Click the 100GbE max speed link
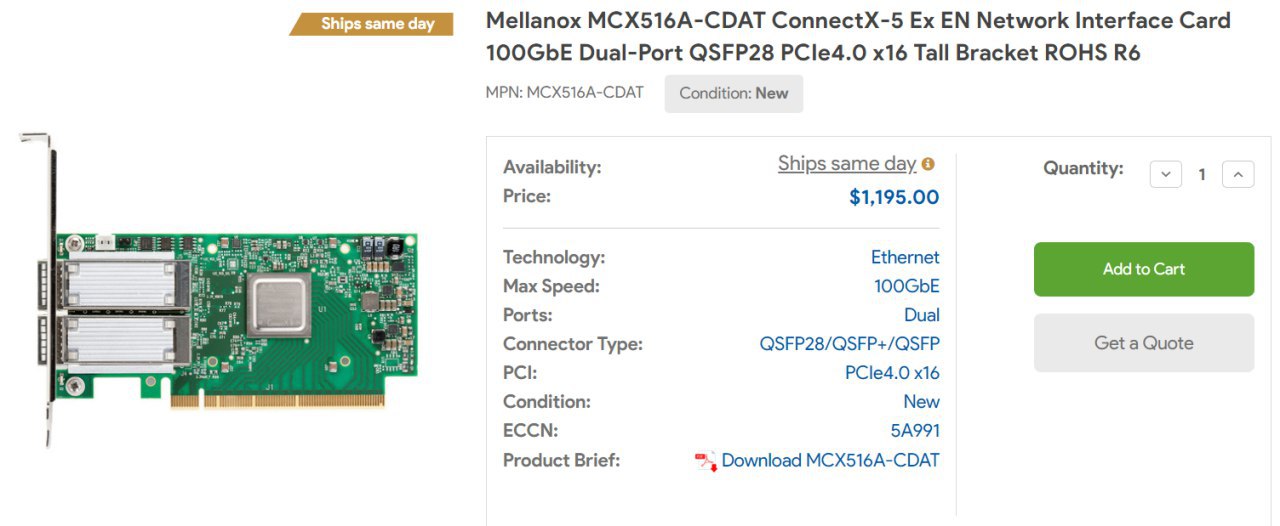The width and height of the screenshot is (1280, 526). (x=906, y=286)
